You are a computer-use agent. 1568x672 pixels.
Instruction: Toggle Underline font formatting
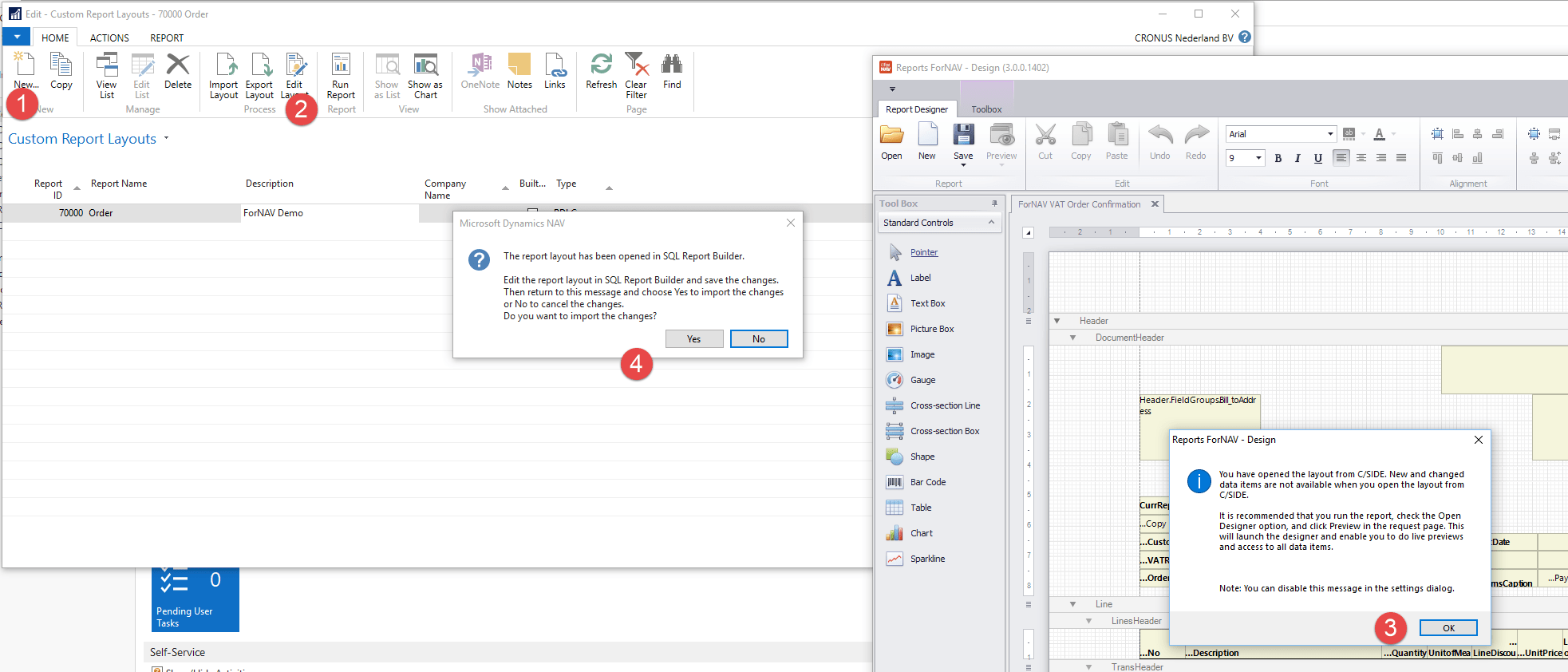click(1317, 158)
